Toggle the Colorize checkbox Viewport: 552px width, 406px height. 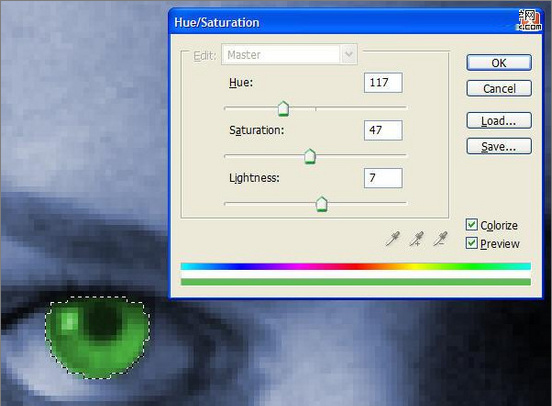point(471,225)
